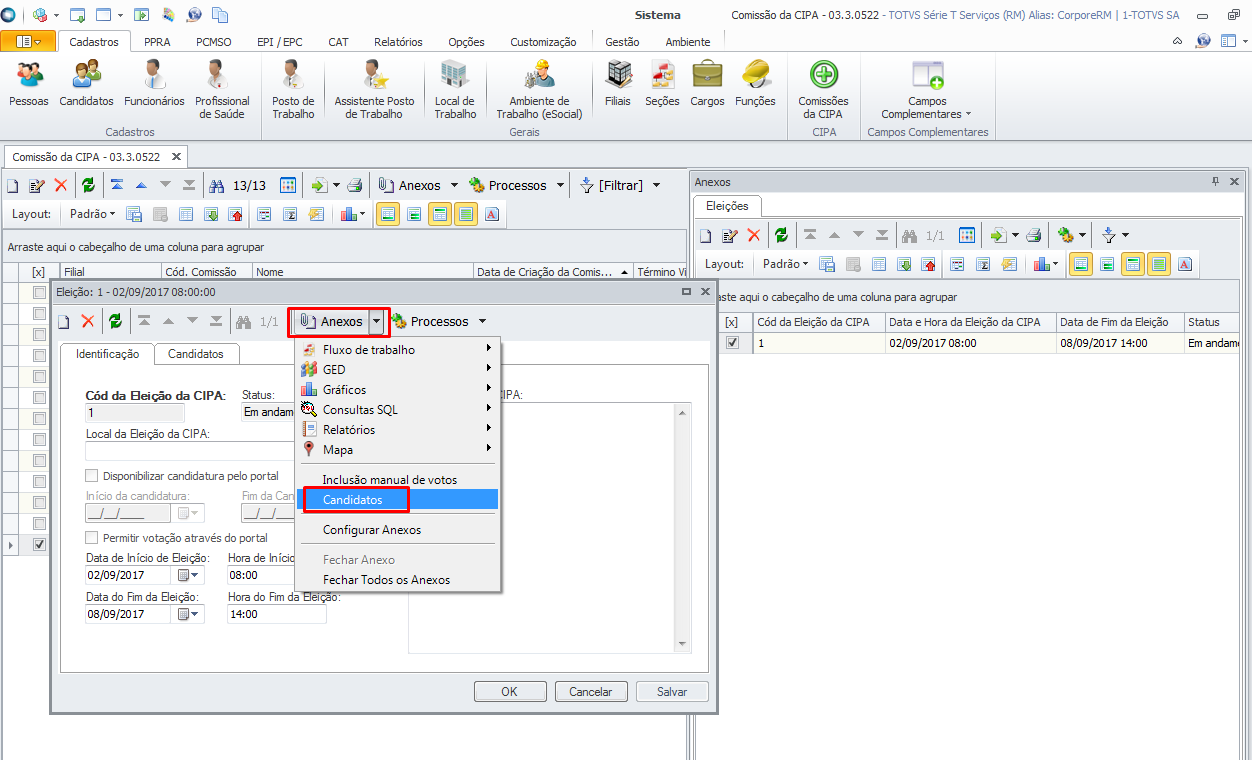1252x760 pixels.
Task: Open Funções in the ribbon
Action: tap(755, 84)
